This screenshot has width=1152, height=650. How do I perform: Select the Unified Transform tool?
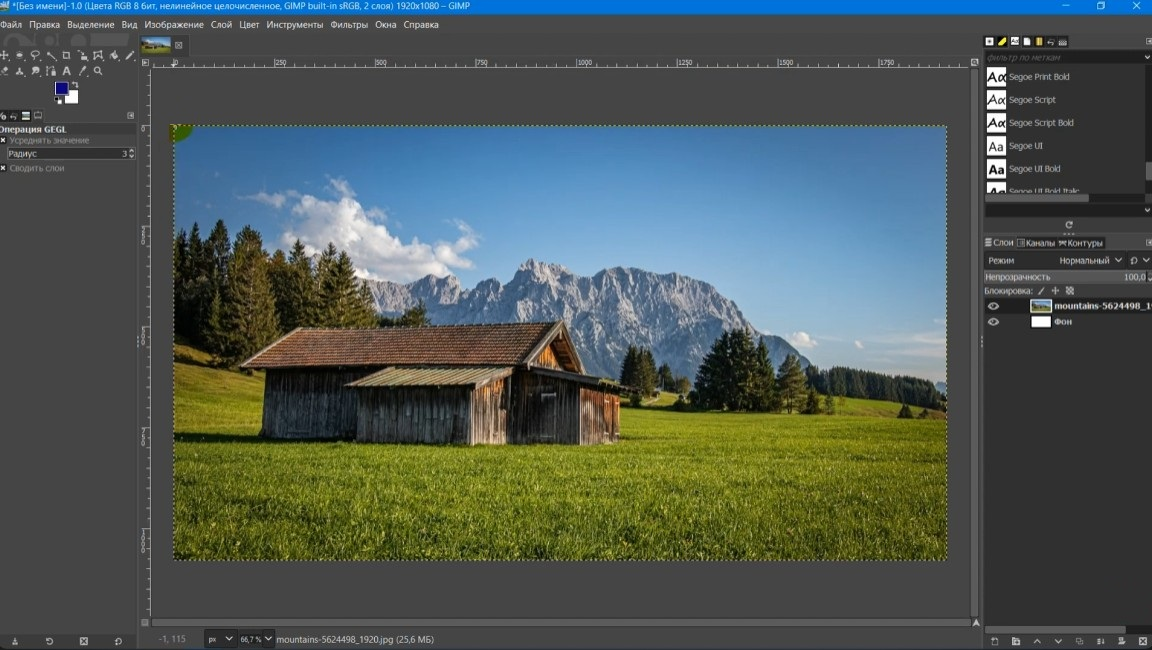click(x=82, y=56)
